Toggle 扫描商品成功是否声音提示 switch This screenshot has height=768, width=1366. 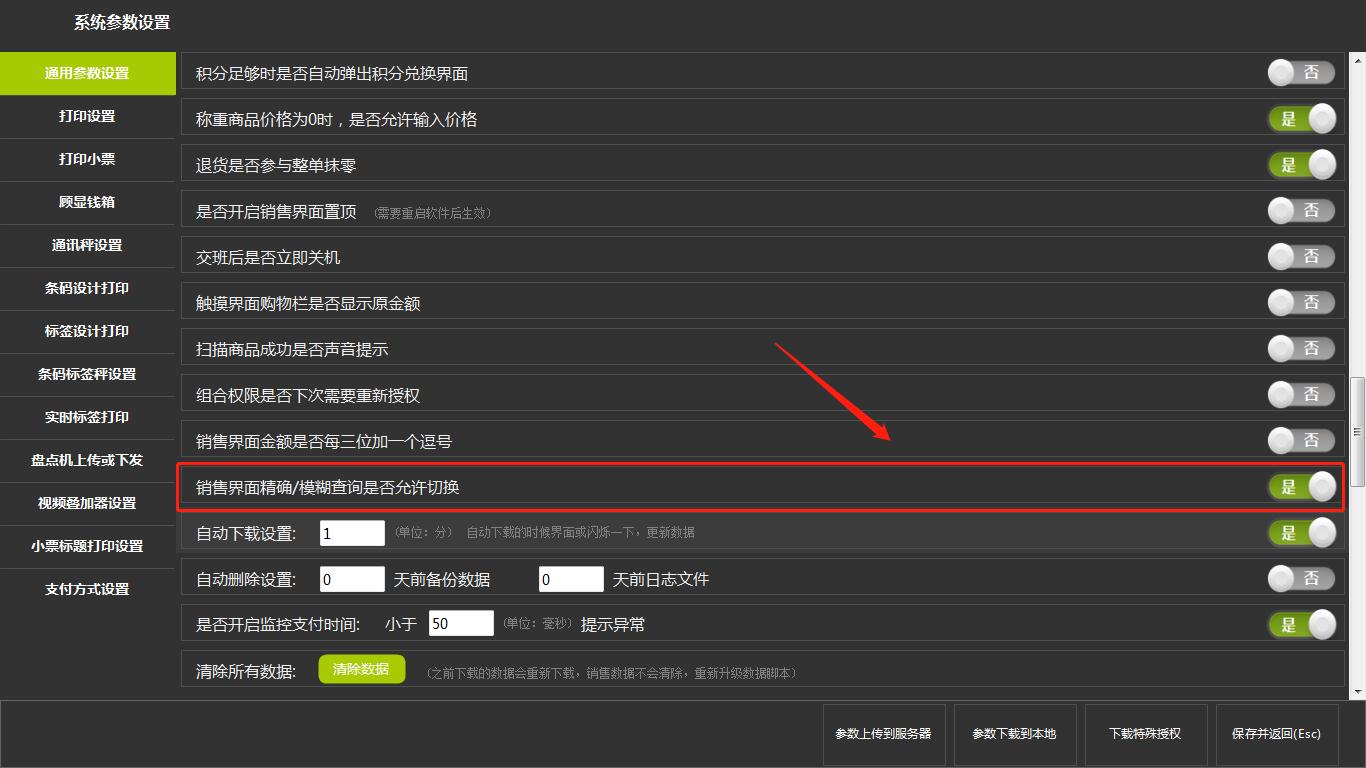point(1301,349)
